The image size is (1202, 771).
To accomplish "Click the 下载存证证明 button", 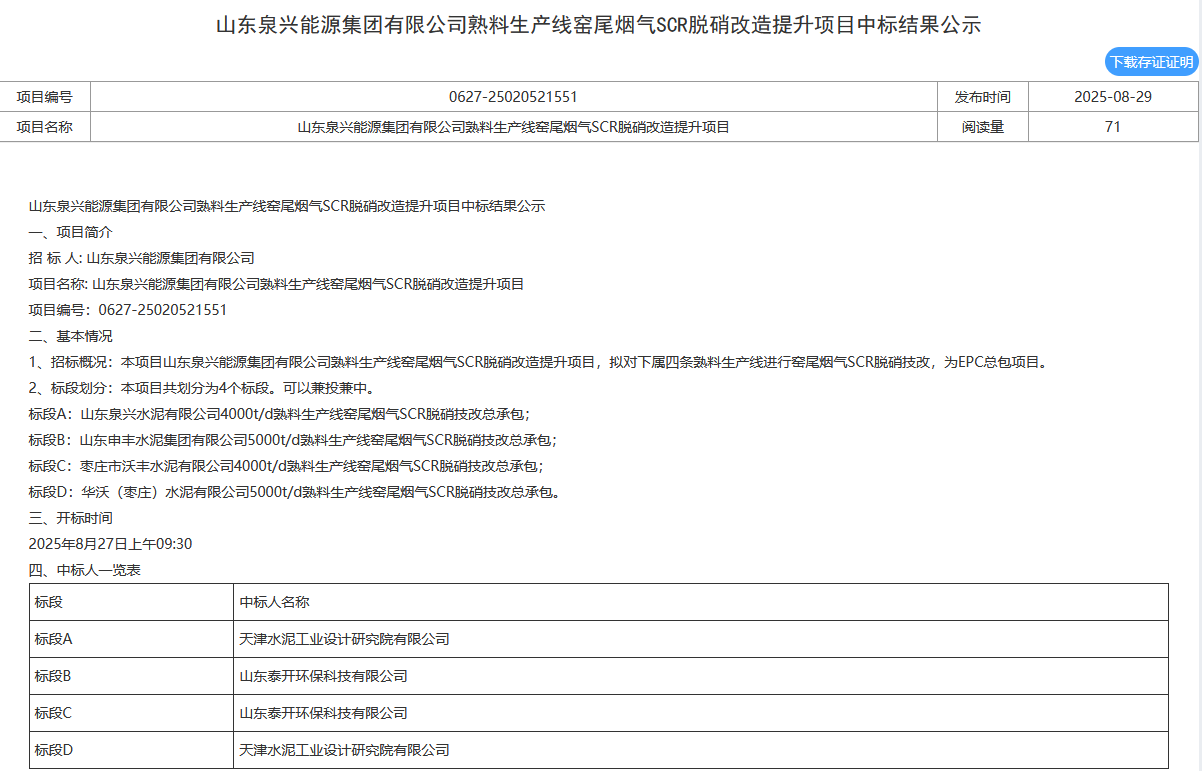I will [1151, 62].
